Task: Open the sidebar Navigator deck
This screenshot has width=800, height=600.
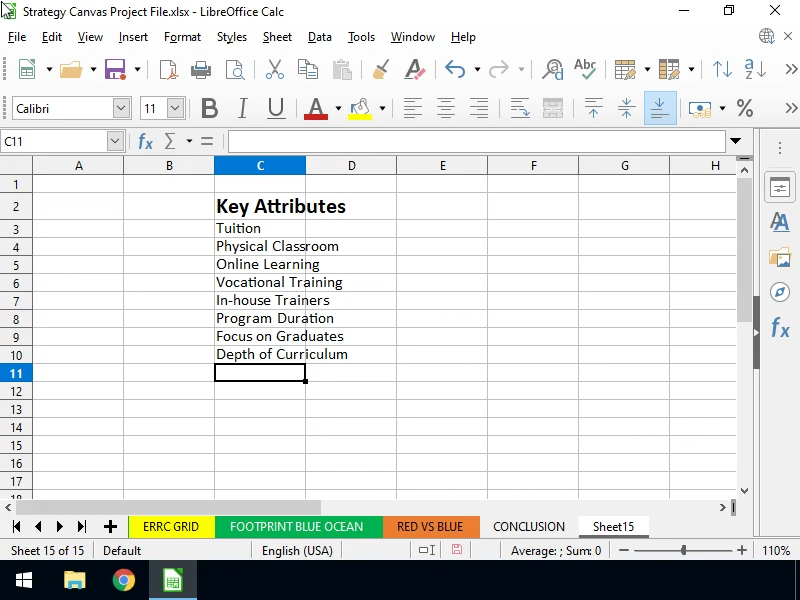Action: click(x=780, y=292)
